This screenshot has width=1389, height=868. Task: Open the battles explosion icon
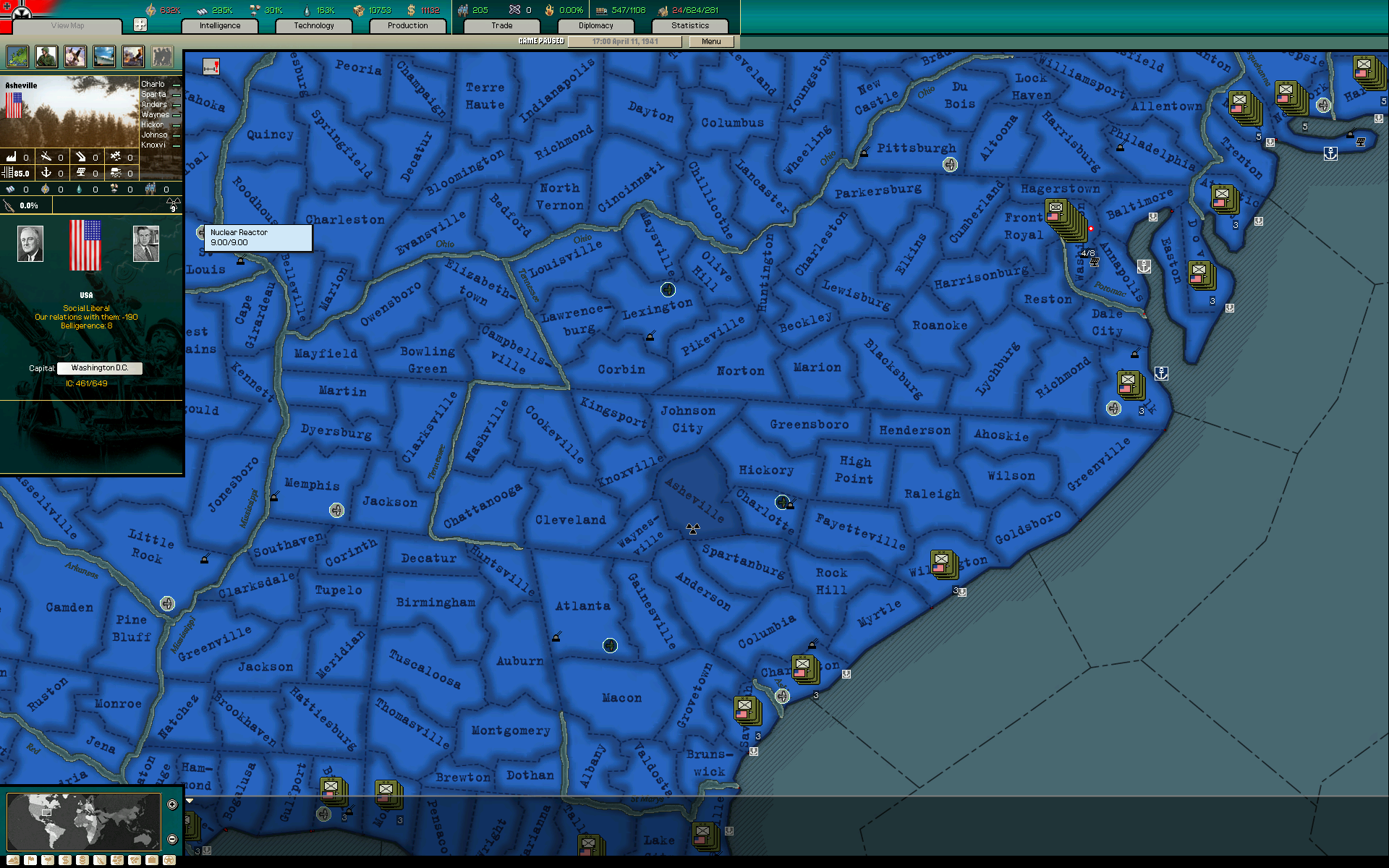pos(133,56)
